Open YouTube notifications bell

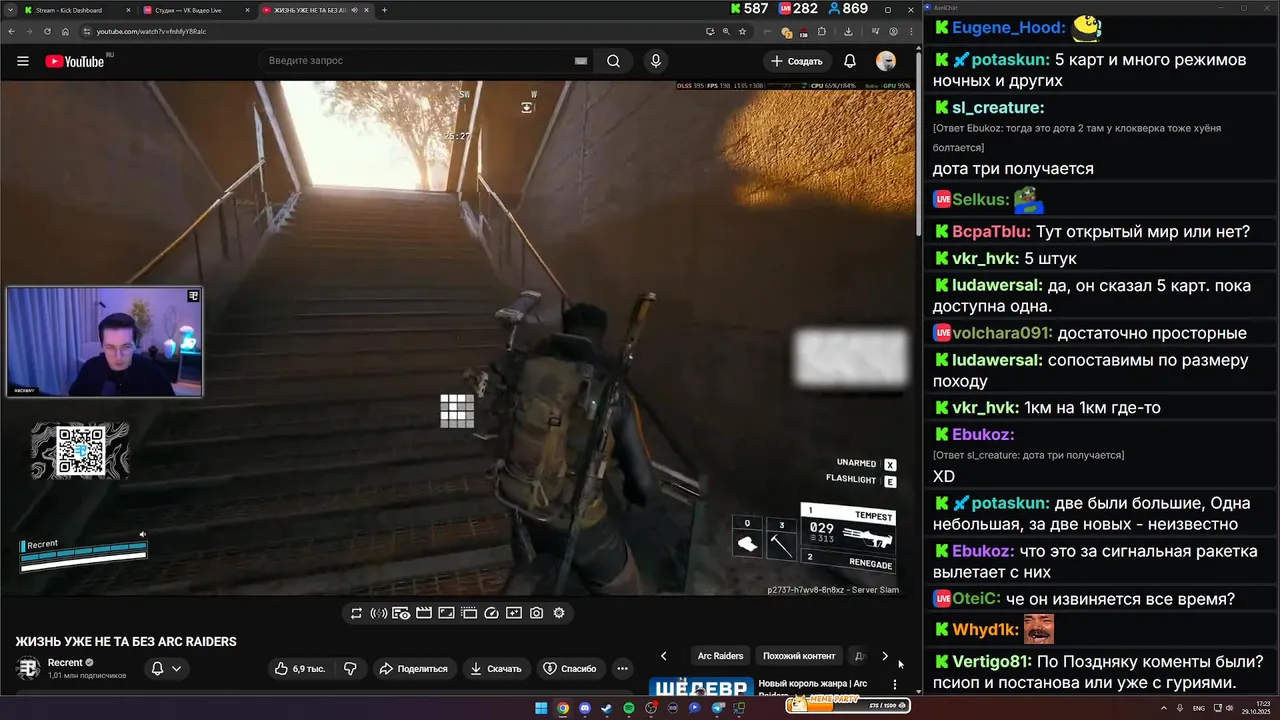(x=850, y=61)
